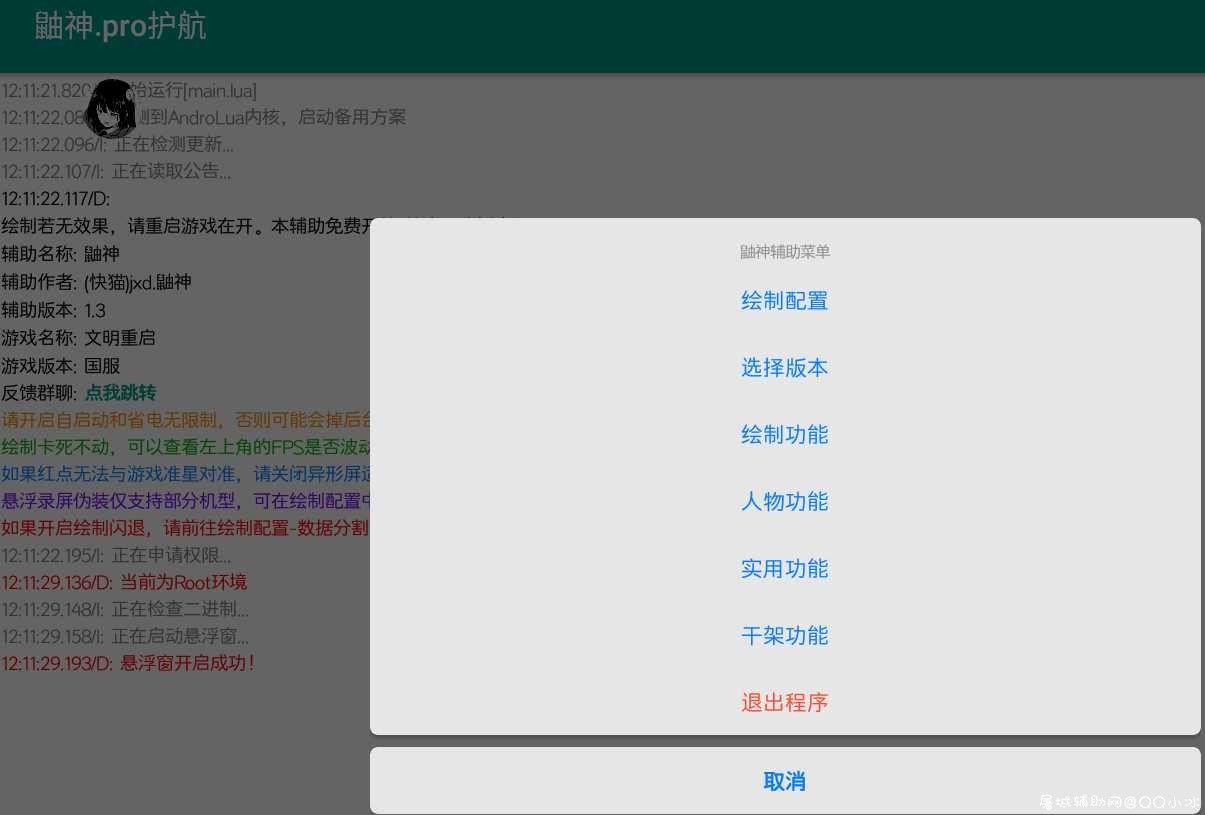Click the 正在启动悬浮窗 log line
The height and width of the screenshot is (815, 1205).
pyautogui.click(x=126, y=636)
